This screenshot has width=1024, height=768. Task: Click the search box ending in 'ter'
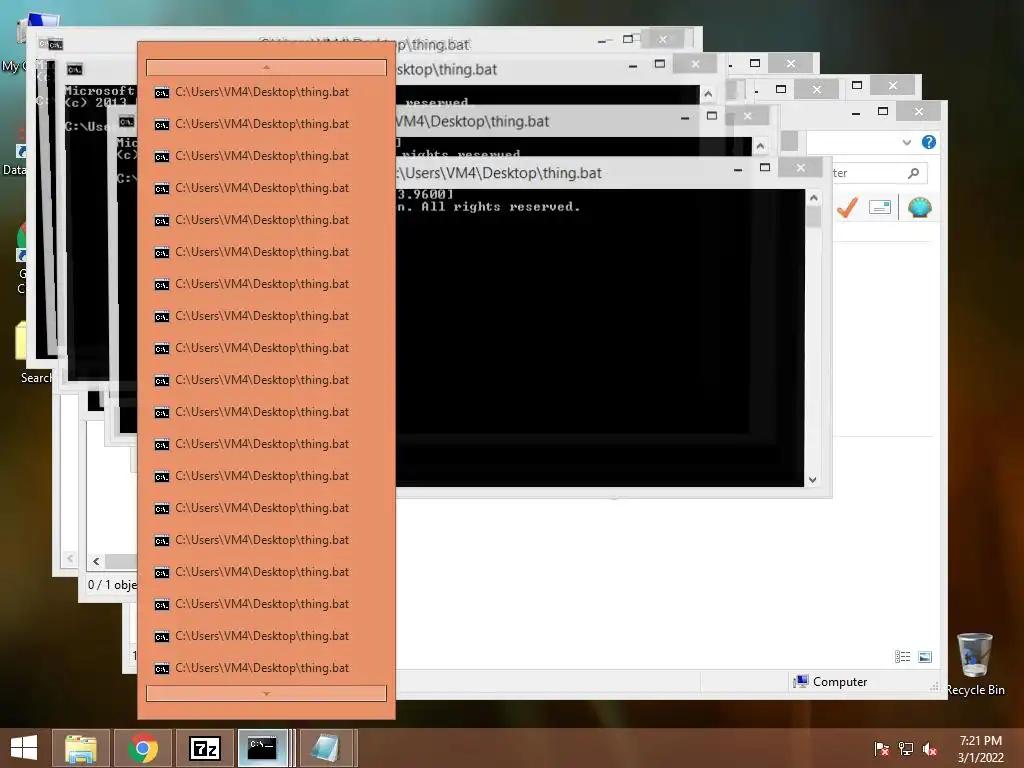878,173
